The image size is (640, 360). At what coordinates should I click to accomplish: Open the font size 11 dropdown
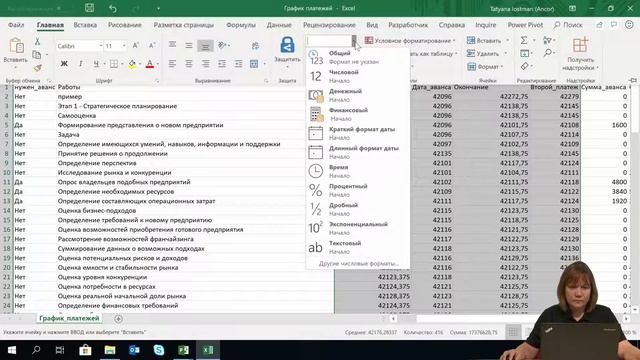(x=124, y=46)
